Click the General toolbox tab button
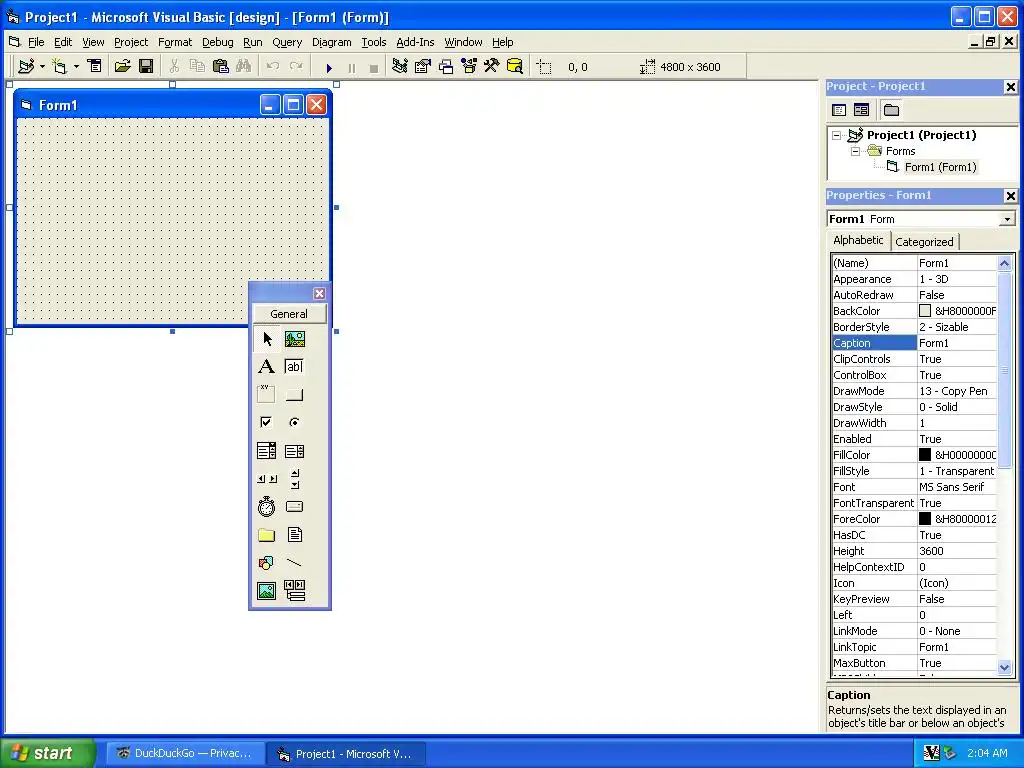 [x=289, y=313]
